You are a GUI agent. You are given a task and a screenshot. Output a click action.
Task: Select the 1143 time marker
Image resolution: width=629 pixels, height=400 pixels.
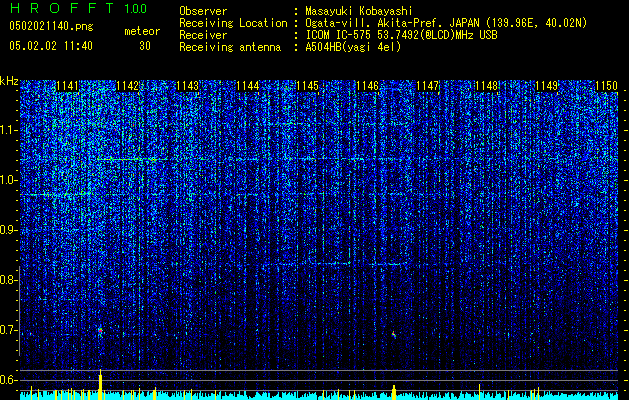[188, 86]
